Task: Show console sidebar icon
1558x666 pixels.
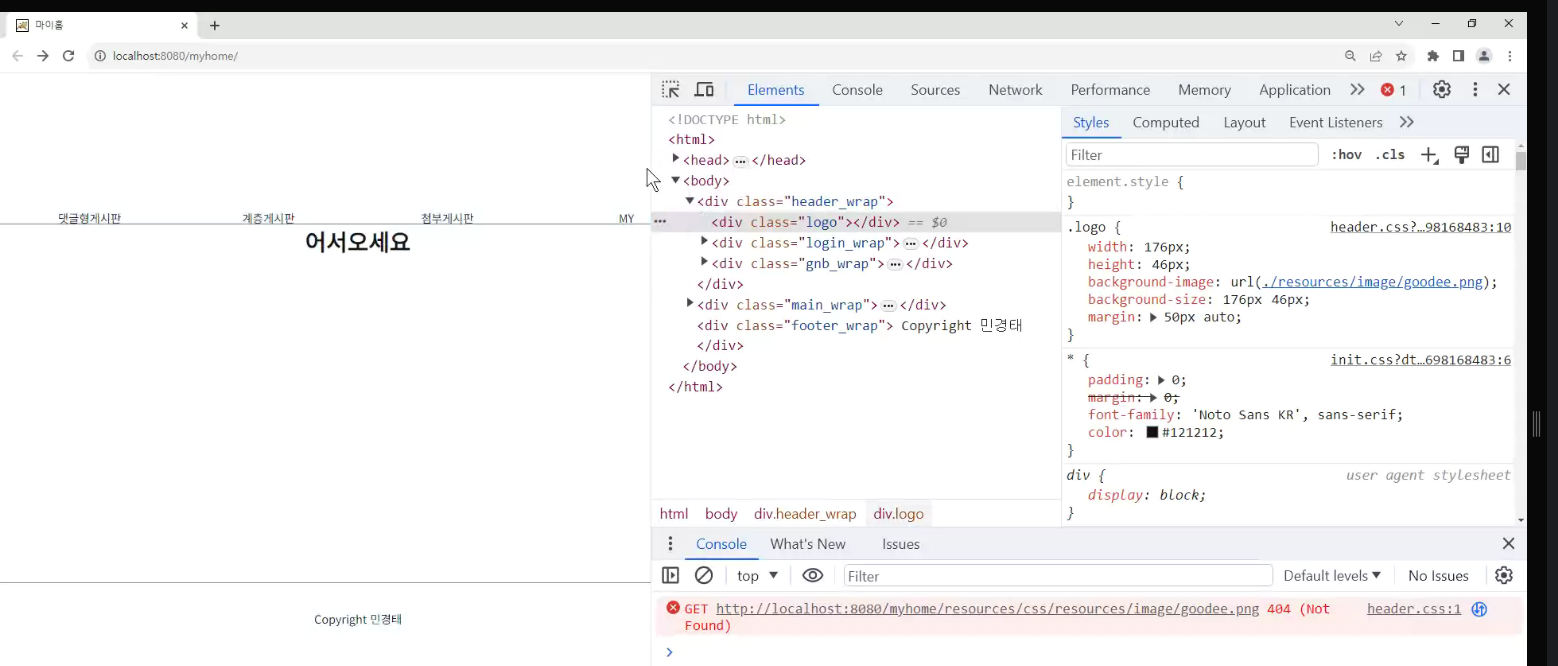Action: point(671,576)
